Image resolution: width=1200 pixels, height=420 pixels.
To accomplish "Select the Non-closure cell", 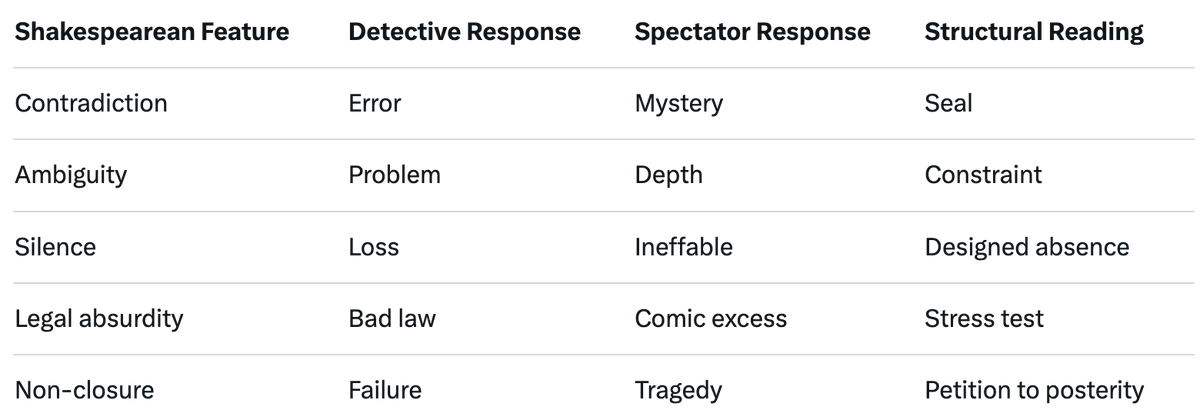I will point(84,390).
